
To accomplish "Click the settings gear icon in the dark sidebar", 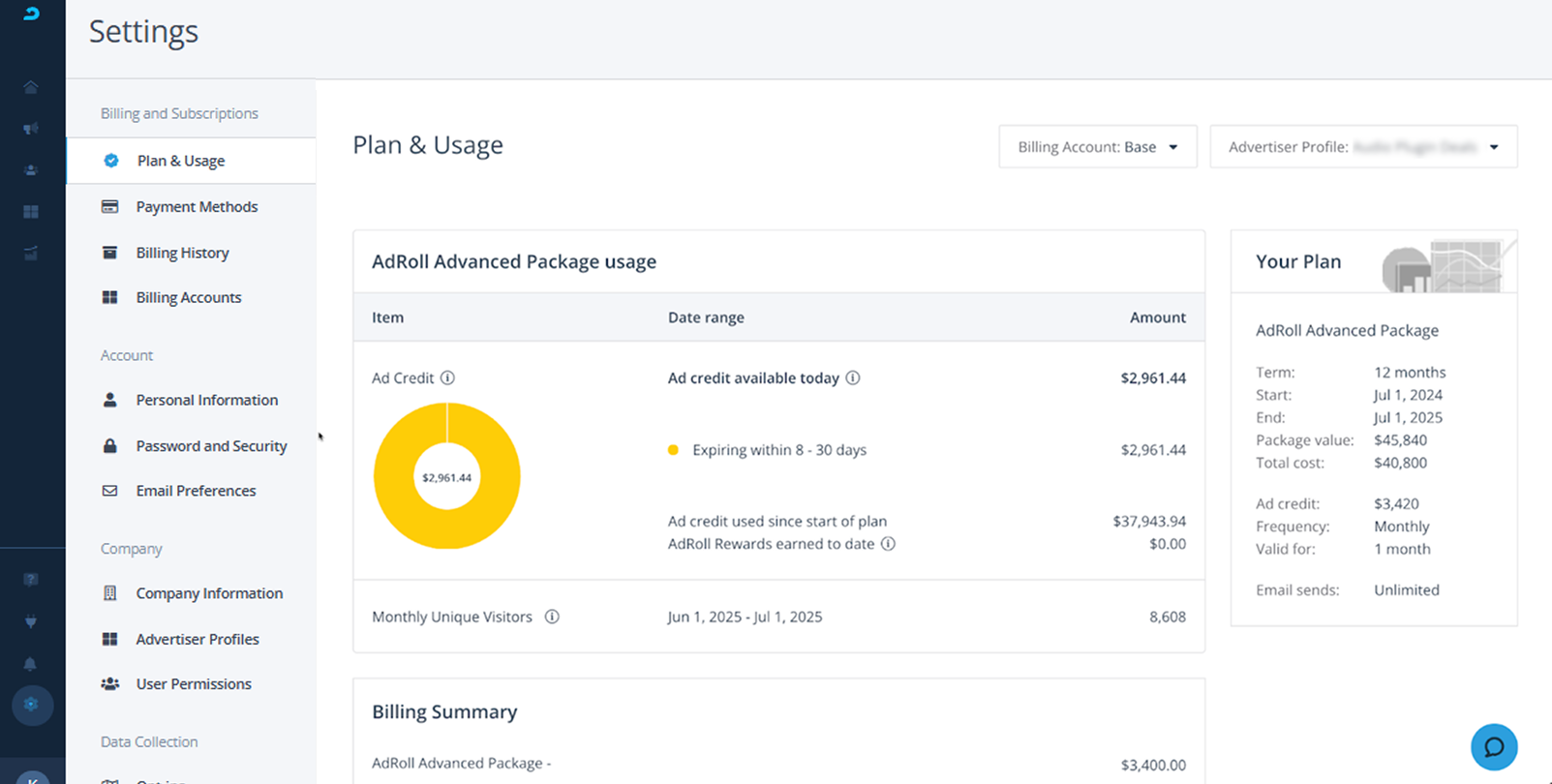I will 31,705.
